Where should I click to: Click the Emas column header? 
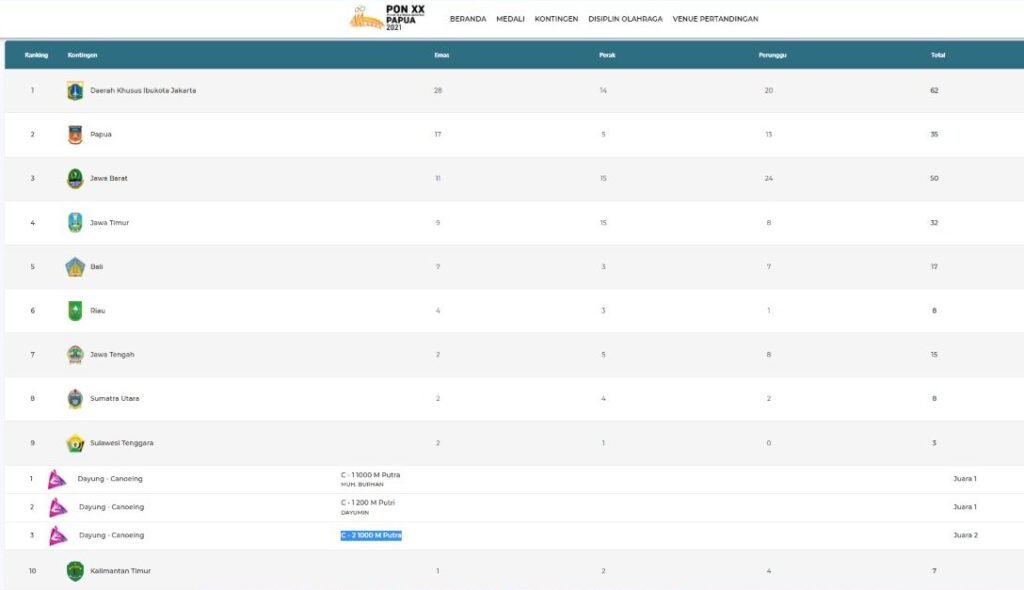441,55
